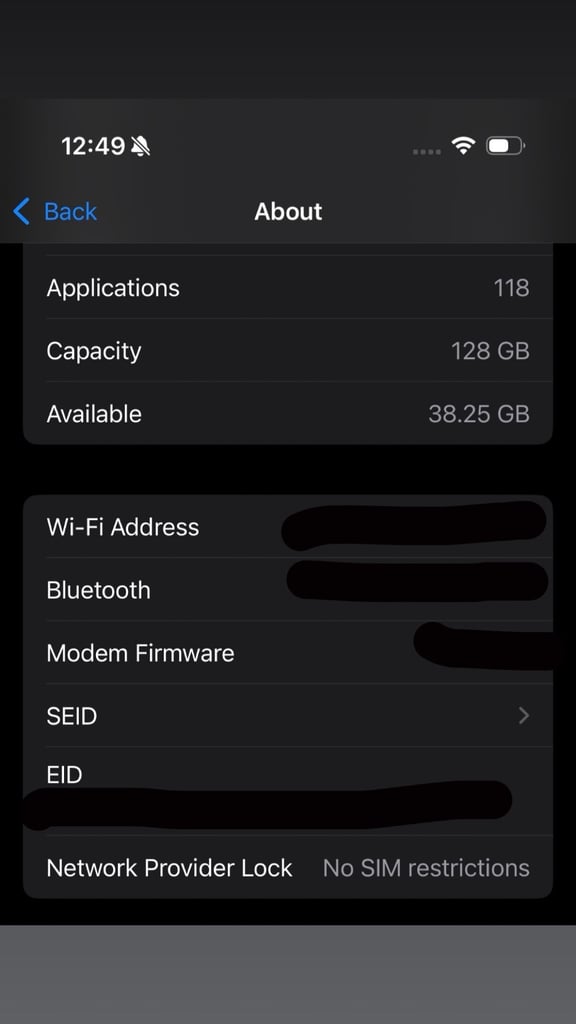Select the Applications row
Screen dimensions: 576x1024
(x=288, y=288)
